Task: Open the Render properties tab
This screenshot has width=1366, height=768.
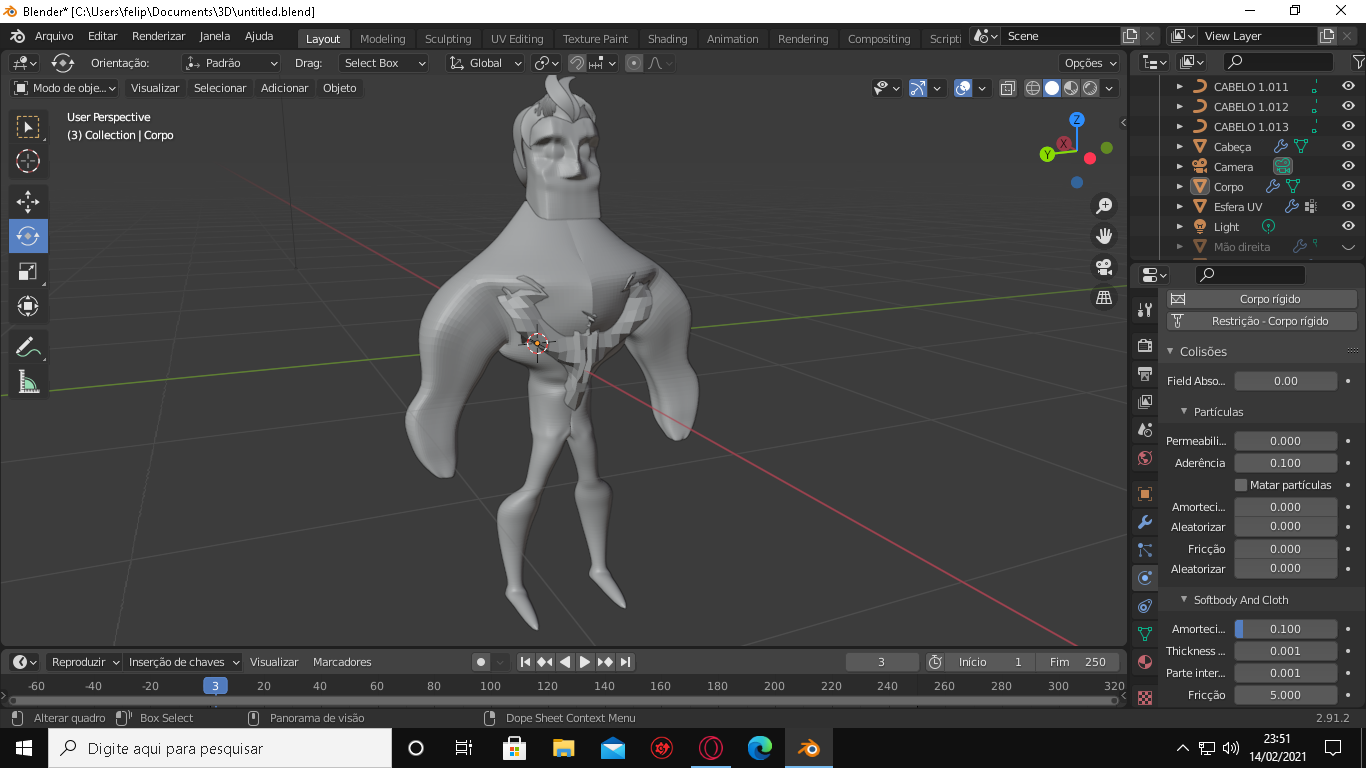Action: 1145,345
